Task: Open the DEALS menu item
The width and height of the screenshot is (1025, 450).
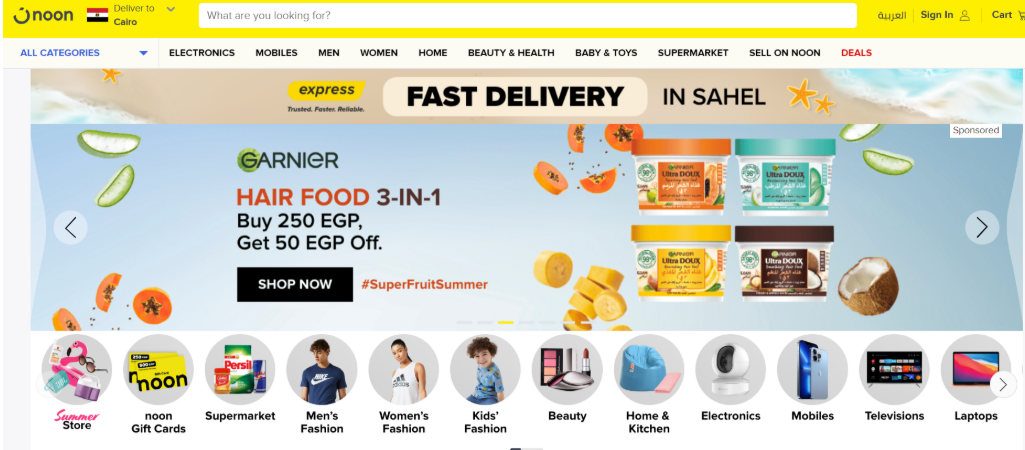Action: (856, 53)
